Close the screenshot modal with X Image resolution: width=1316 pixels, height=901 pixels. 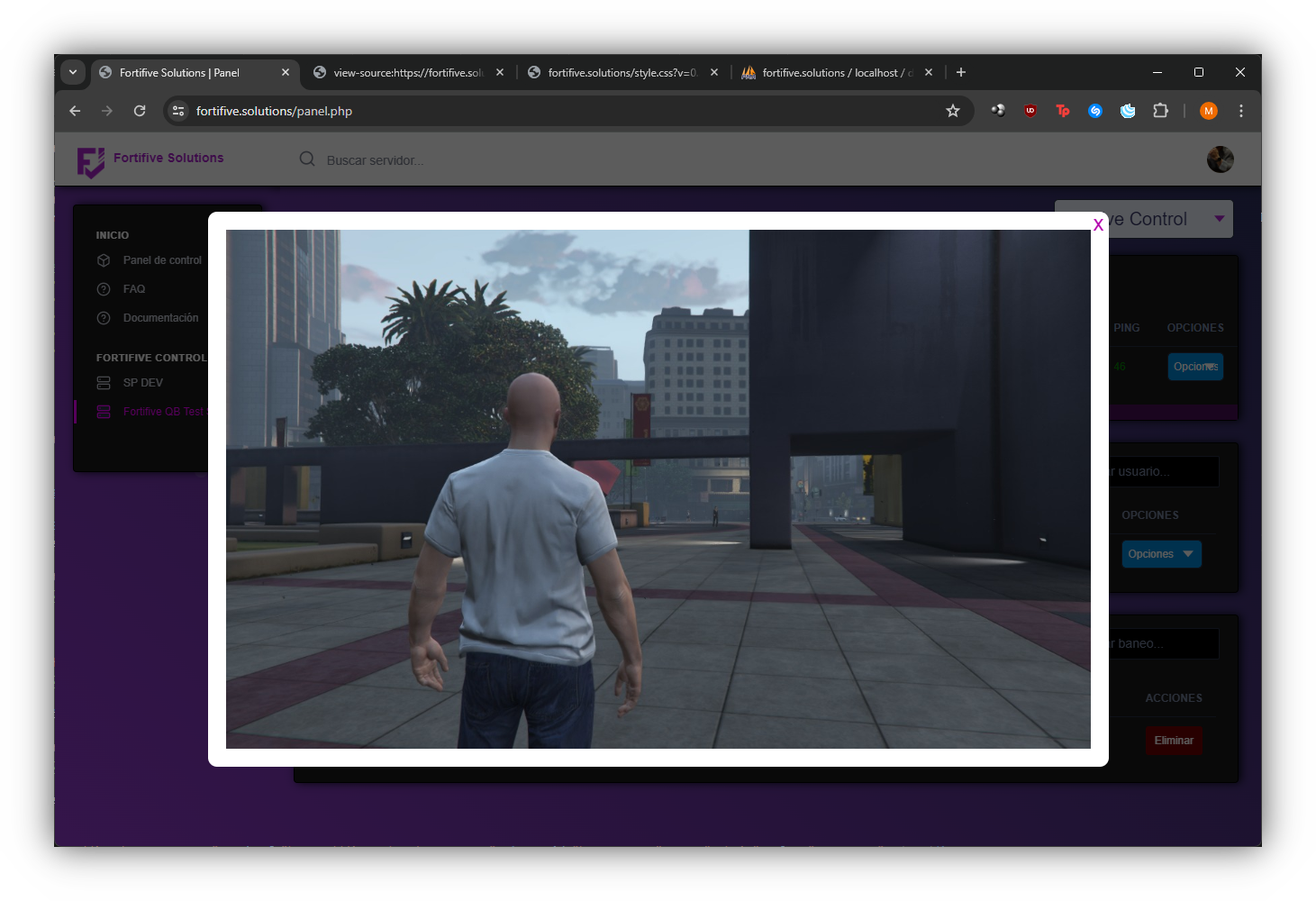click(x=1098, y=225)
